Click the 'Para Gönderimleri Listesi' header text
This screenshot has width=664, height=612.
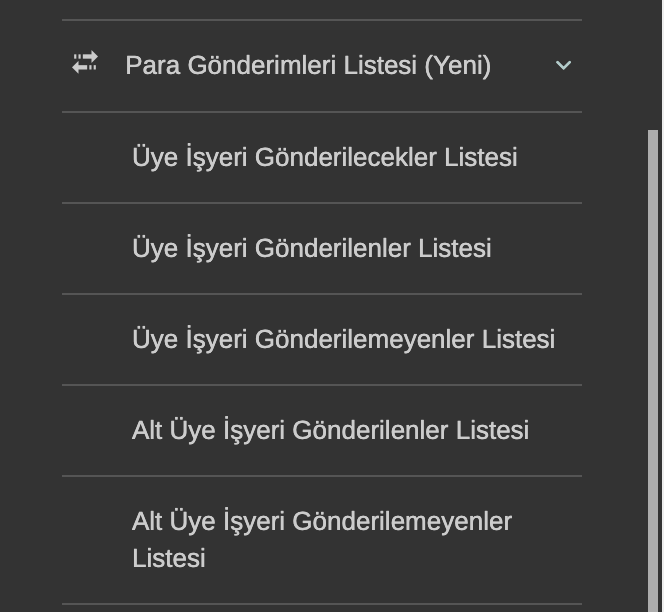pyautogui.click(x=308, y=66)
